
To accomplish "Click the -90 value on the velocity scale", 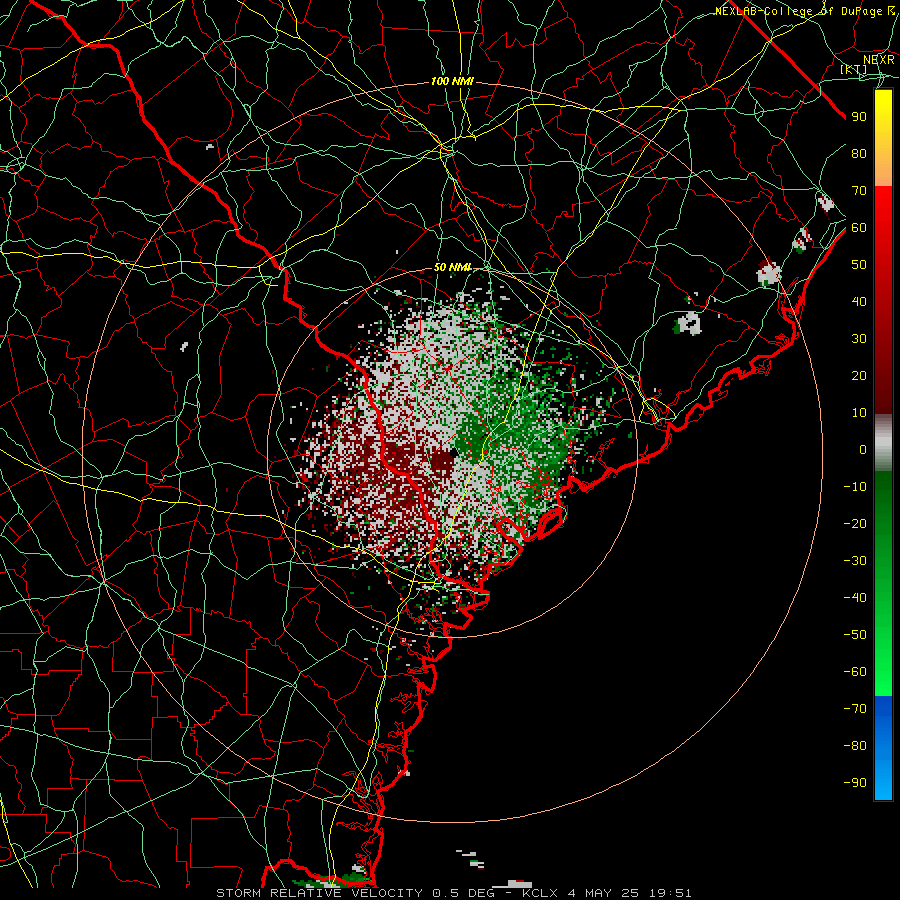I will pos(855,782).
